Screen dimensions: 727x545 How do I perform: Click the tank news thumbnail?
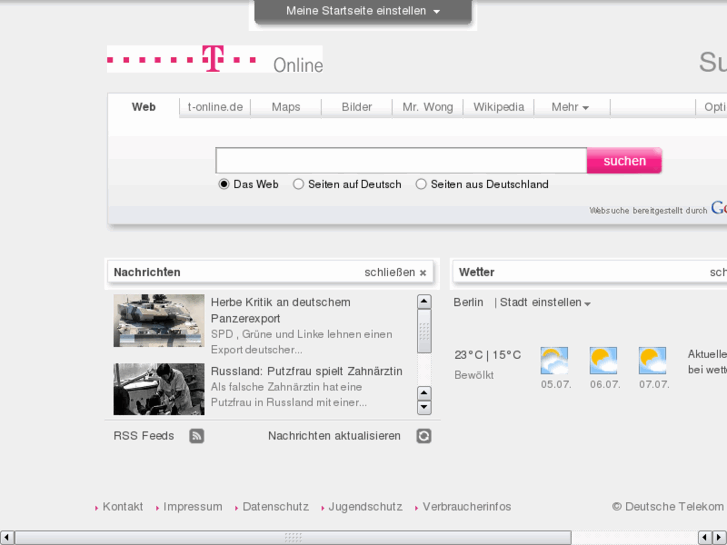click(159, 321)
